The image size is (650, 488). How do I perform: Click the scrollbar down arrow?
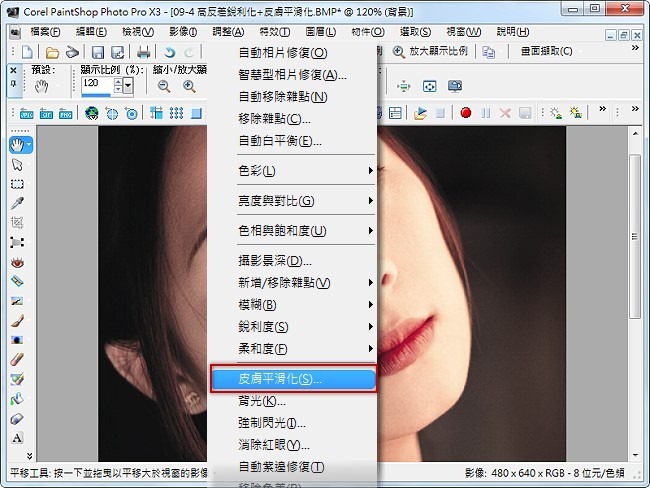635,455
